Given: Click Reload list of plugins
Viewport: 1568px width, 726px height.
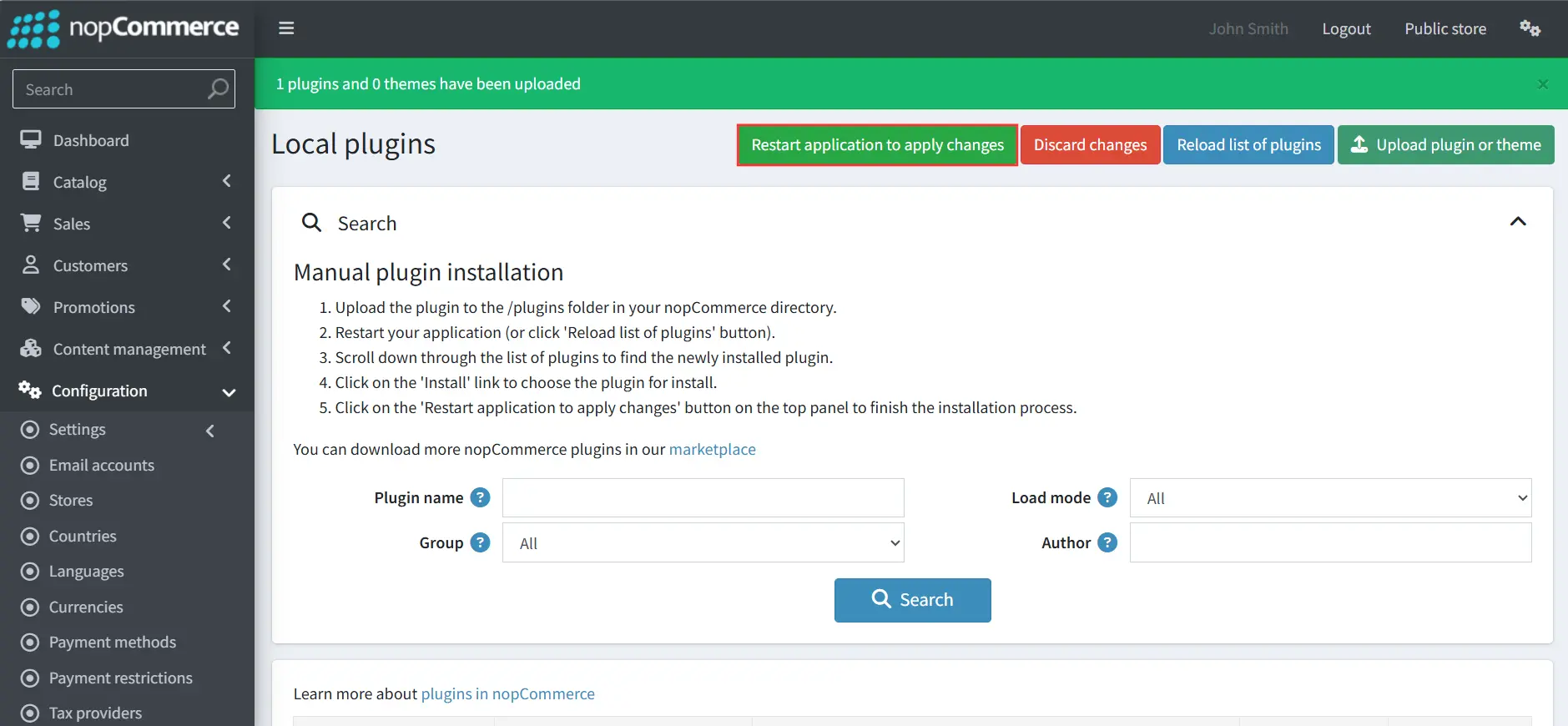Looking at the screenshot, I should (x=1248, y=145).
